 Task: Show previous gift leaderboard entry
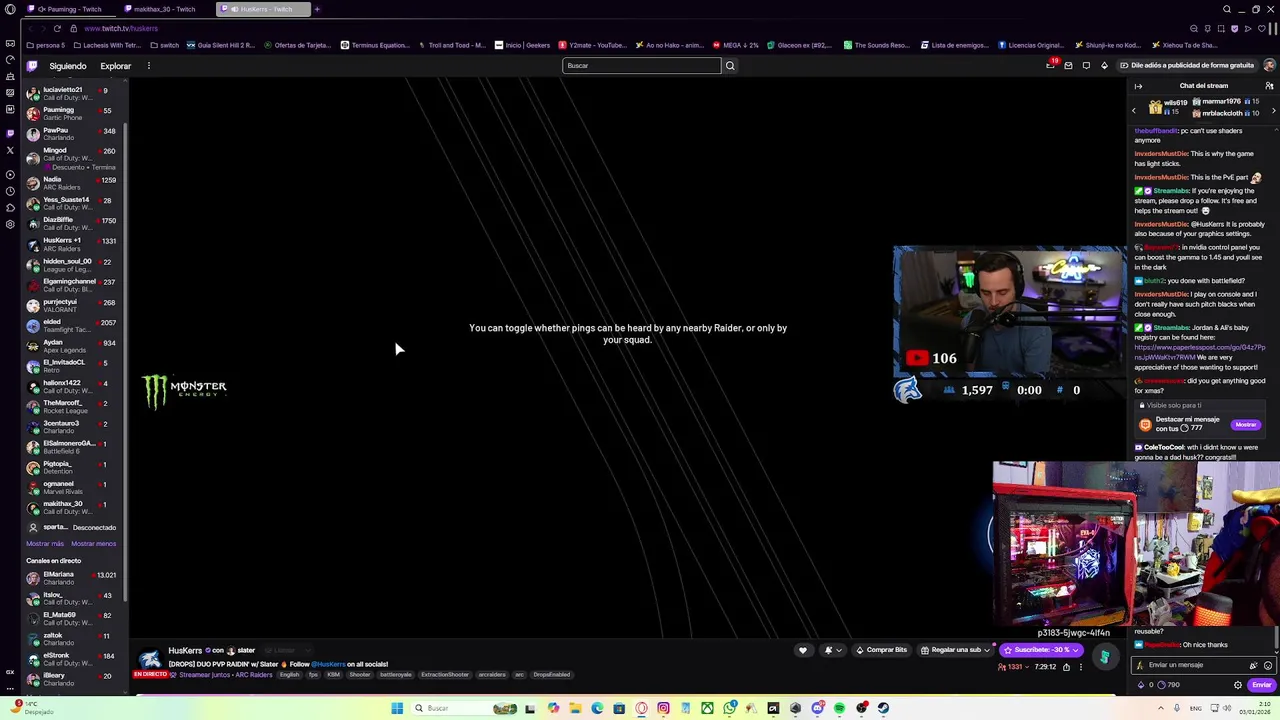point(1135,110)
